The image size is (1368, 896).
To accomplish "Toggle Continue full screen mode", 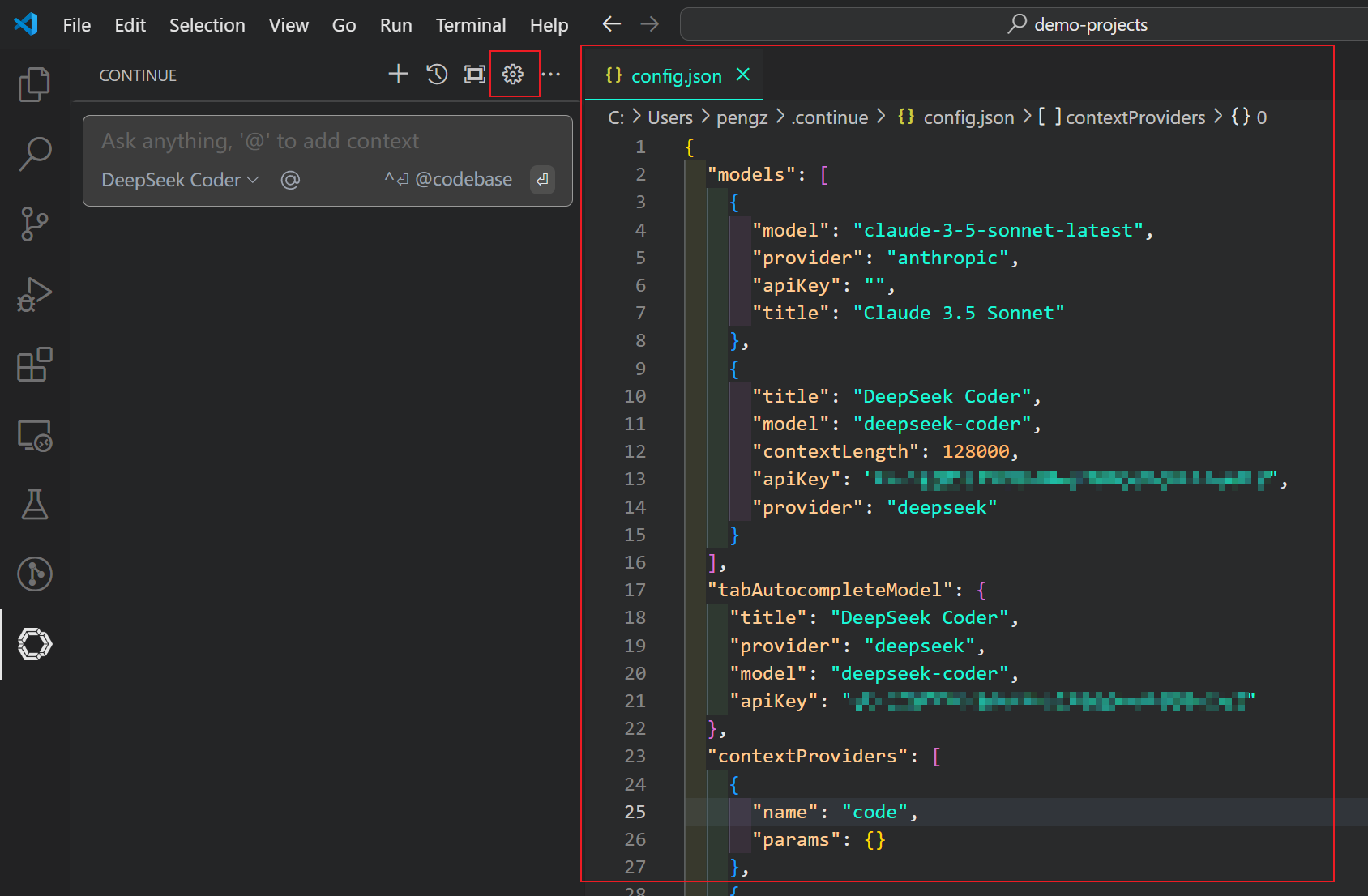I will [475, 75].
